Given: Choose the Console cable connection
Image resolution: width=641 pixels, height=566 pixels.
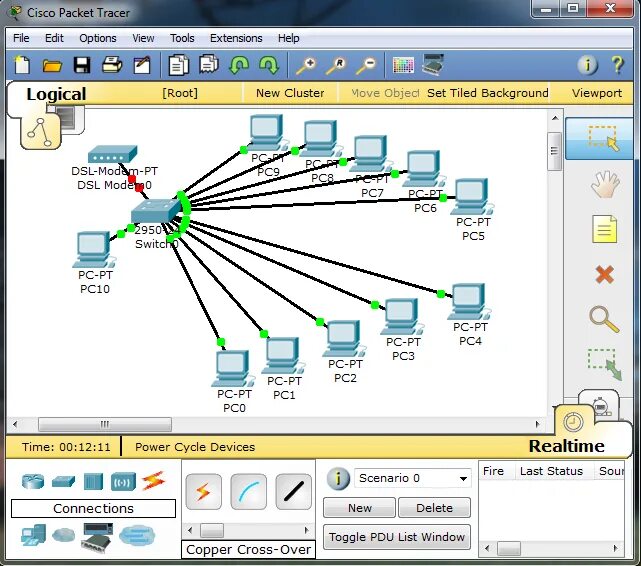Looking at the screenshot, I should (249, 492).
